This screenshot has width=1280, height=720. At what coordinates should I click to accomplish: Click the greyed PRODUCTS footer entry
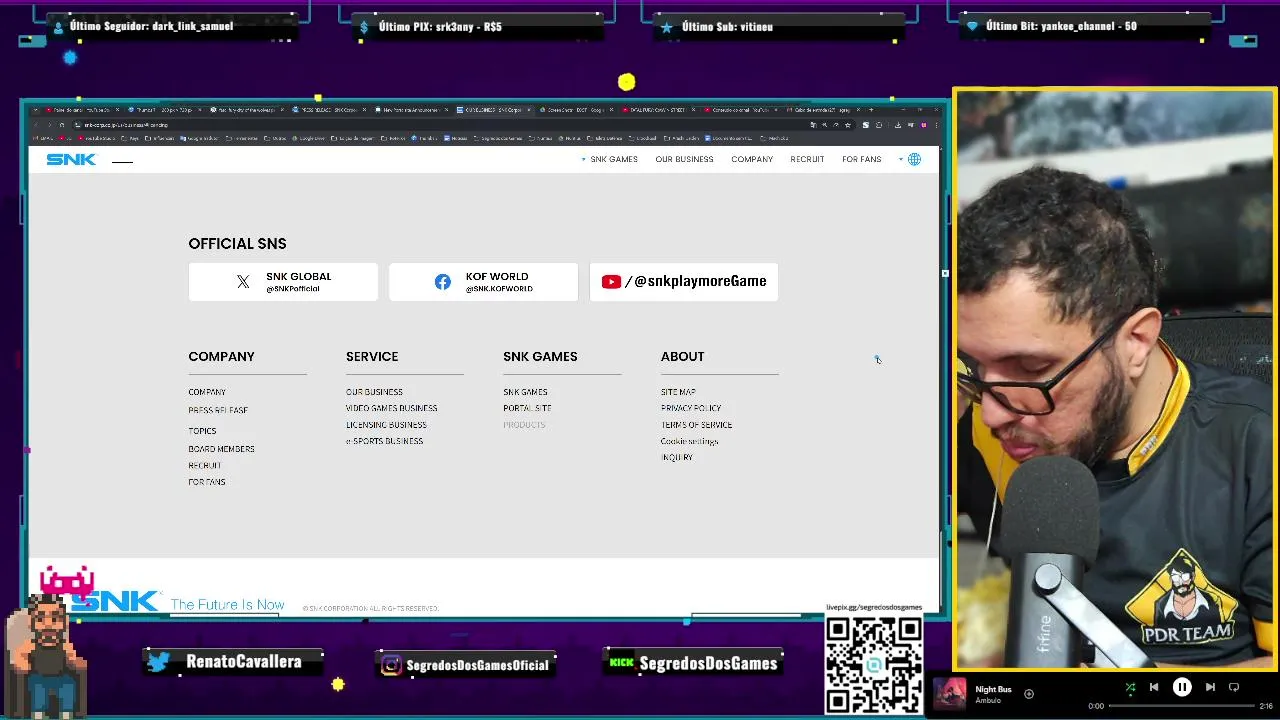click(x=524, y=425)
